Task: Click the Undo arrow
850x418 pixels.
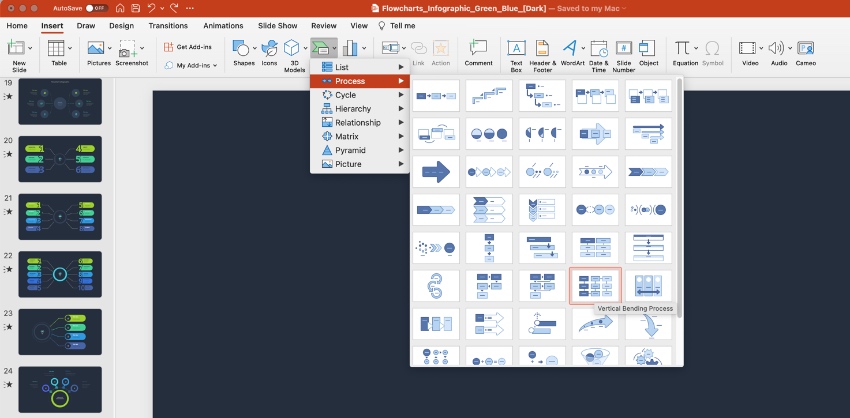Action: click(x=151, y=9)
